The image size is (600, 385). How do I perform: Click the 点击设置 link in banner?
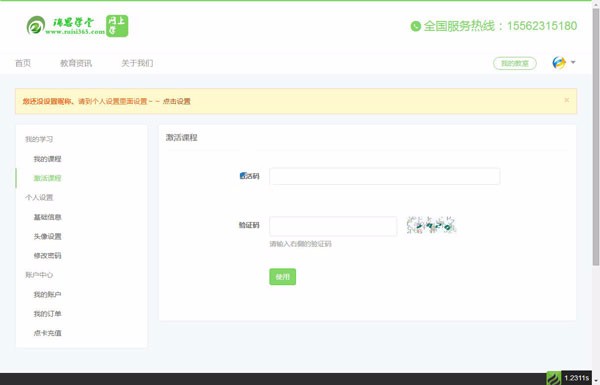tap(177, 101)
